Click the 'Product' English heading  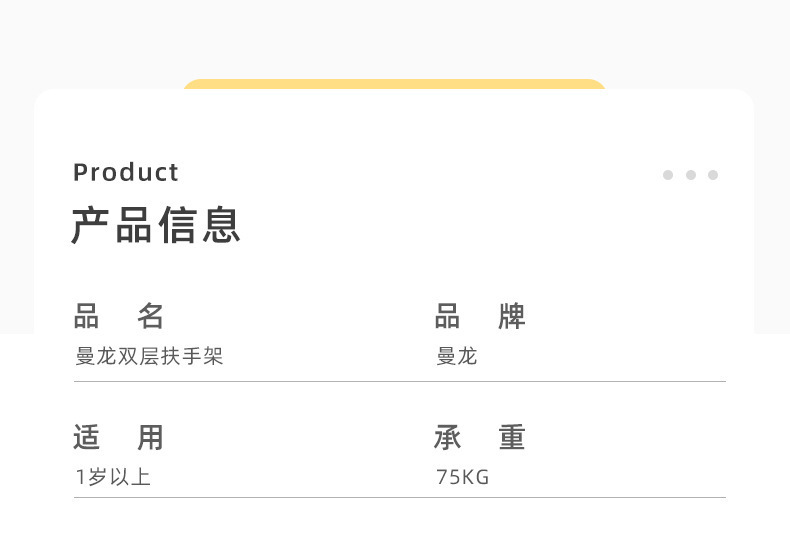click(x=126, y=172)
